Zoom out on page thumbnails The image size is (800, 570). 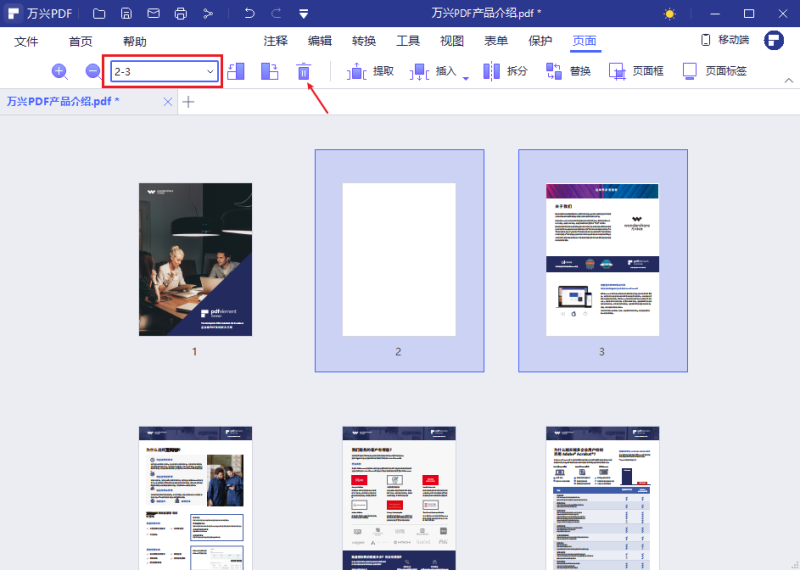93,71
